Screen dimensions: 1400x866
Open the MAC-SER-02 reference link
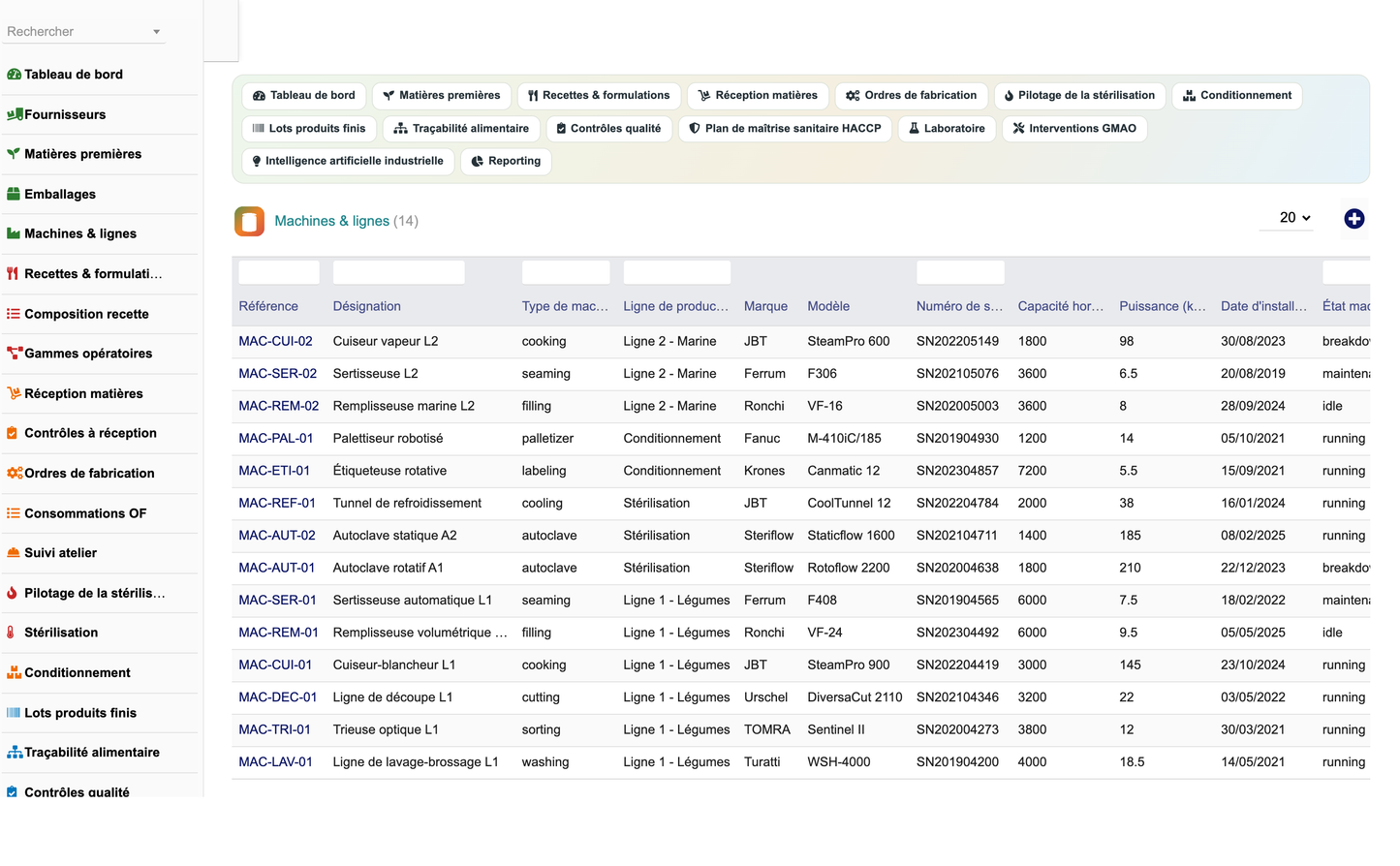[277, 374]
